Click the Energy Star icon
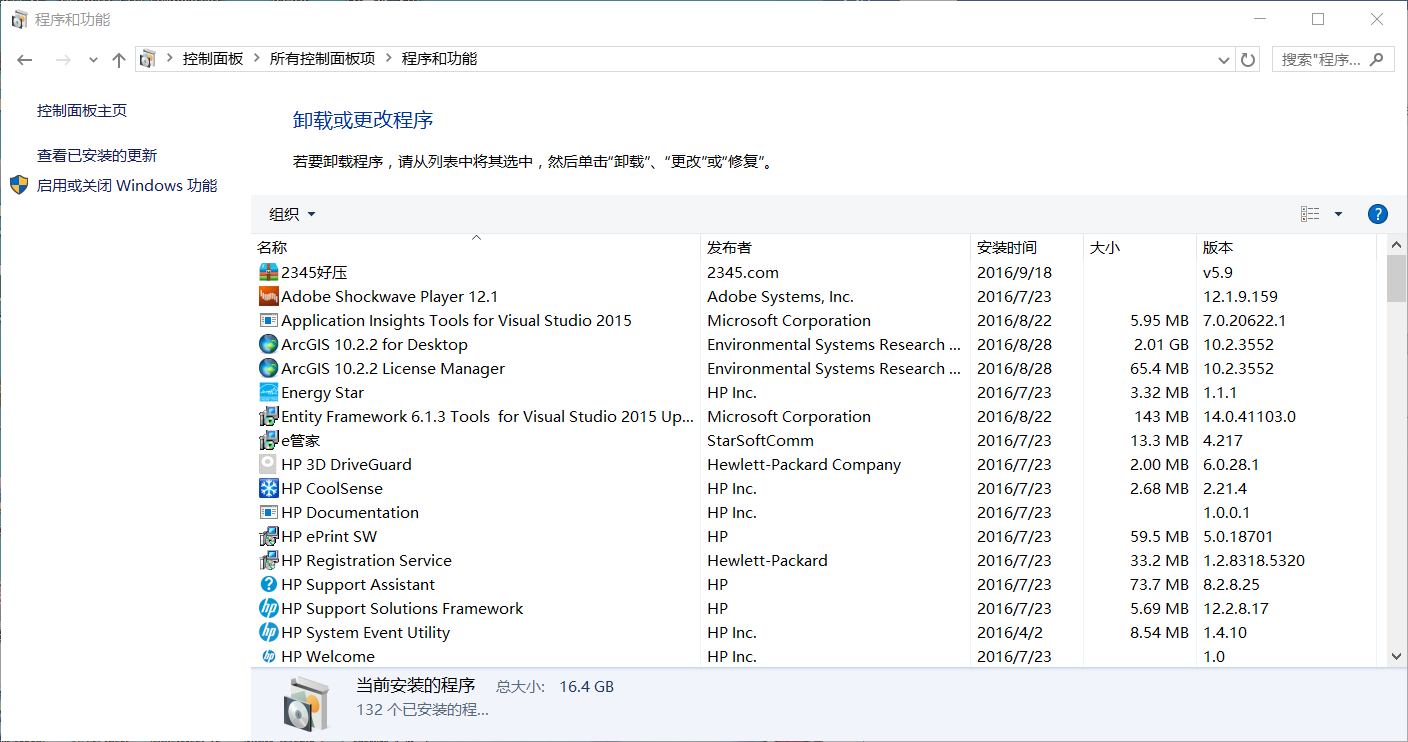Viewport: 1408px width, 742px height. (x=268, y=392)
